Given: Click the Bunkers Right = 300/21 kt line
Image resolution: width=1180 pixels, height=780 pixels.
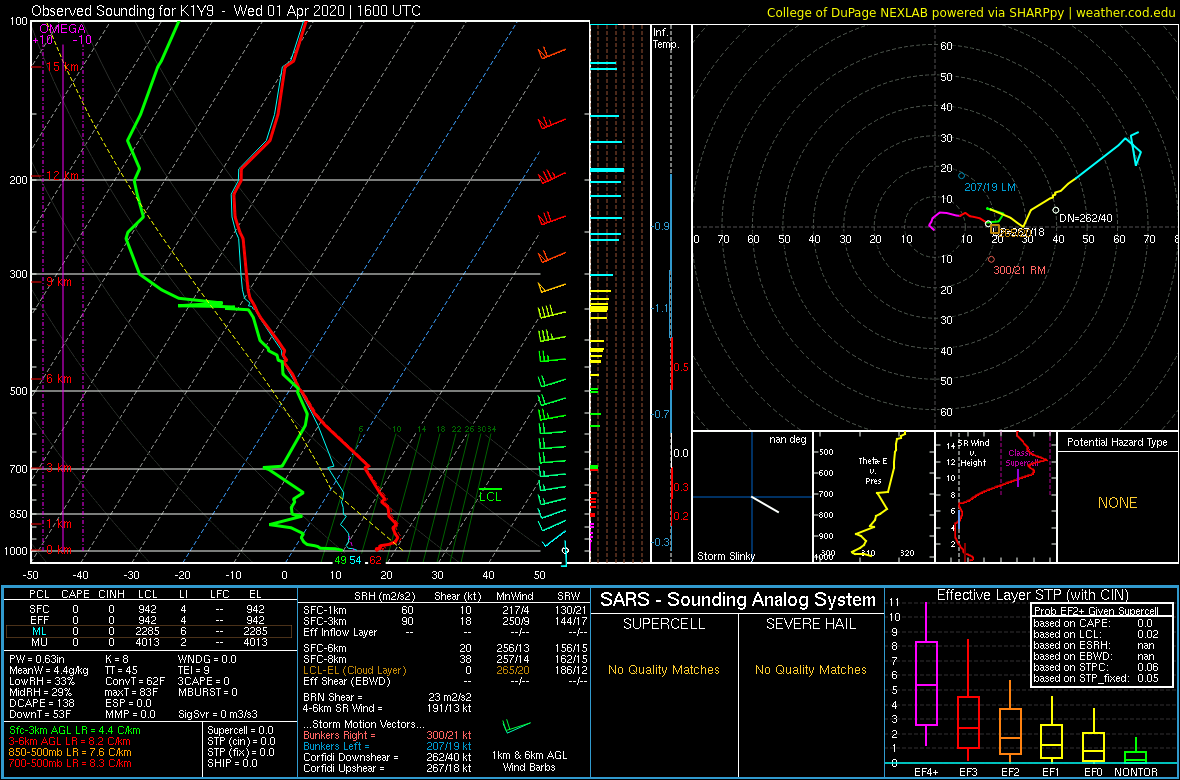Looking at the screenshot, I should point(387,736).
